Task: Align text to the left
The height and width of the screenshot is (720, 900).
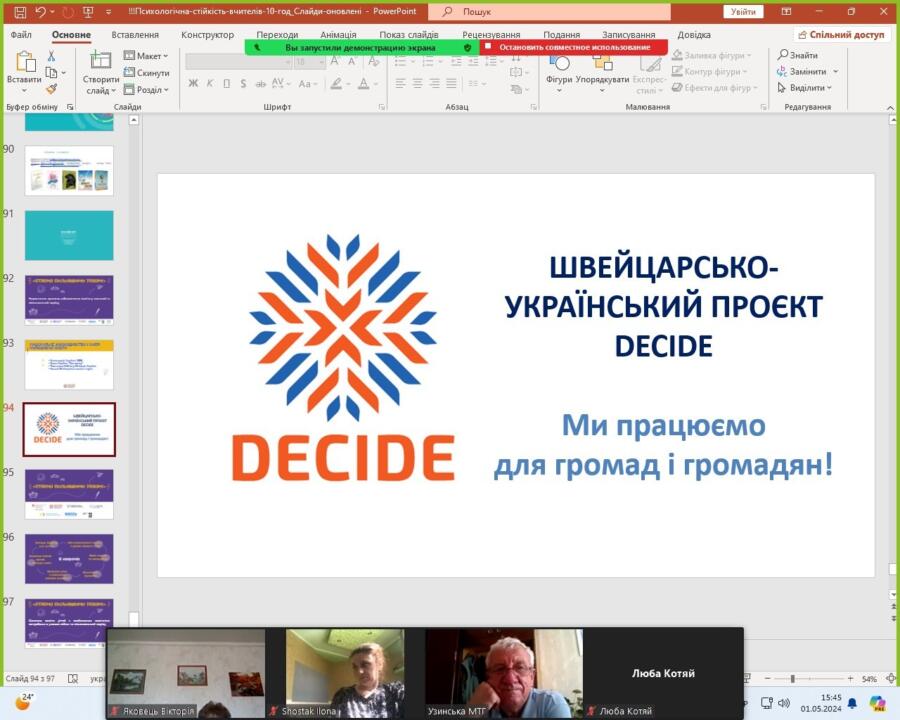Action: (x=401, y=84)
